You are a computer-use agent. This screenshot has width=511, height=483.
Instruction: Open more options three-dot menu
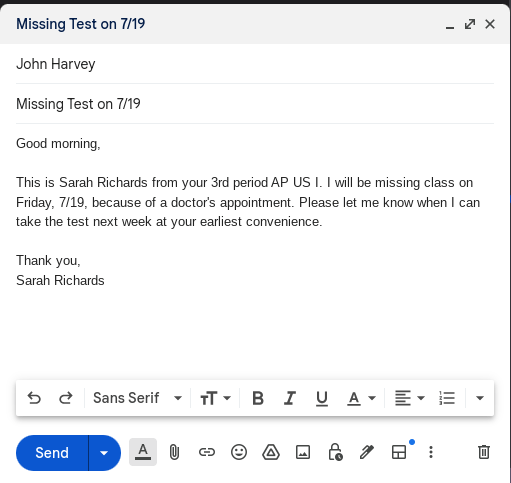(x=431, y=452)
